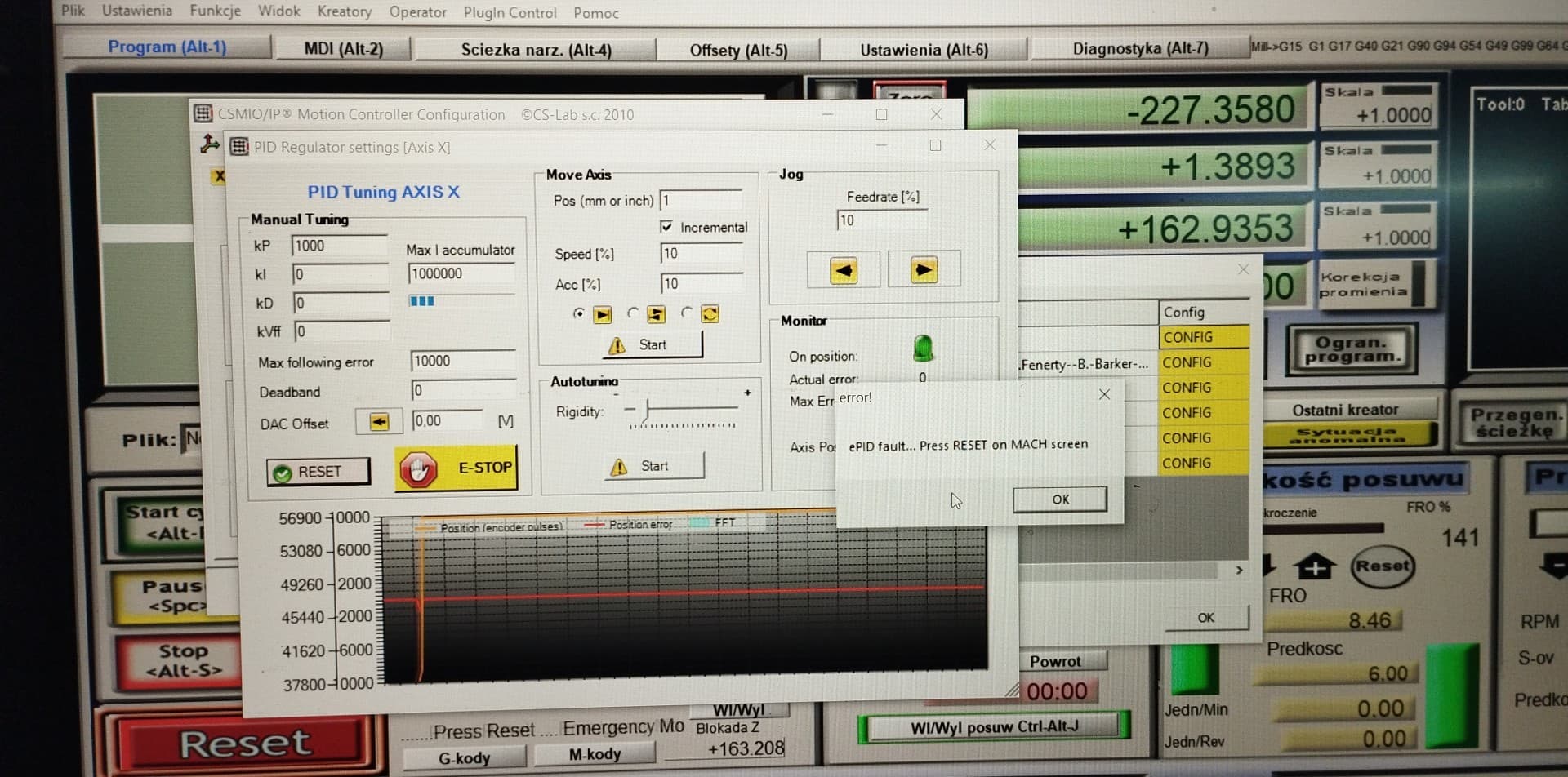Open the Plugin Control menu
Viewport: 1568px width, 777px height.
pyautogui.click(x=510, y=12)
